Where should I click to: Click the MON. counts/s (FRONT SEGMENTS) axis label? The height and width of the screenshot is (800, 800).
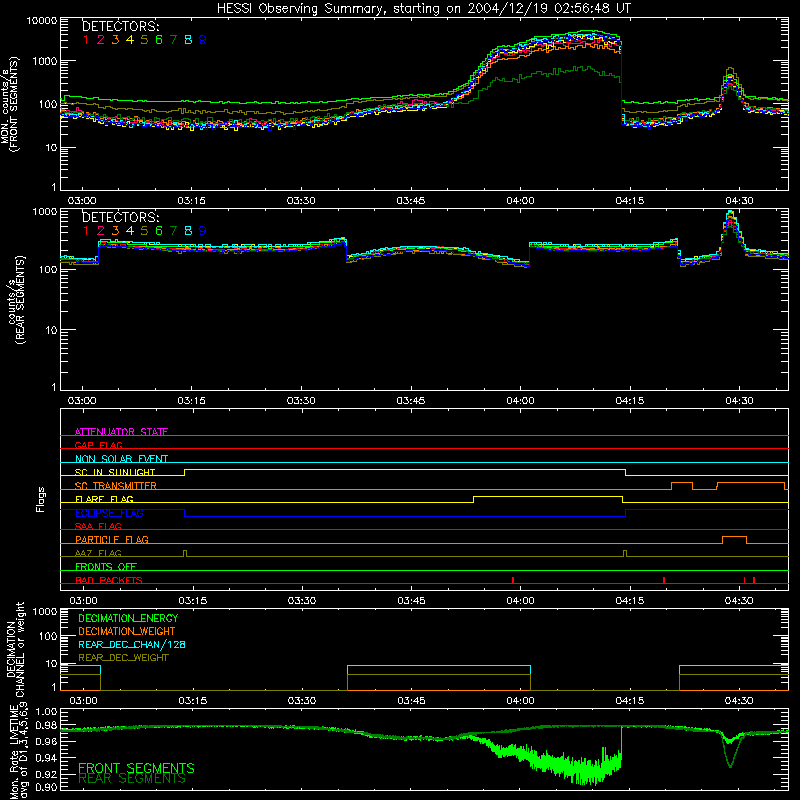point(10,104)
